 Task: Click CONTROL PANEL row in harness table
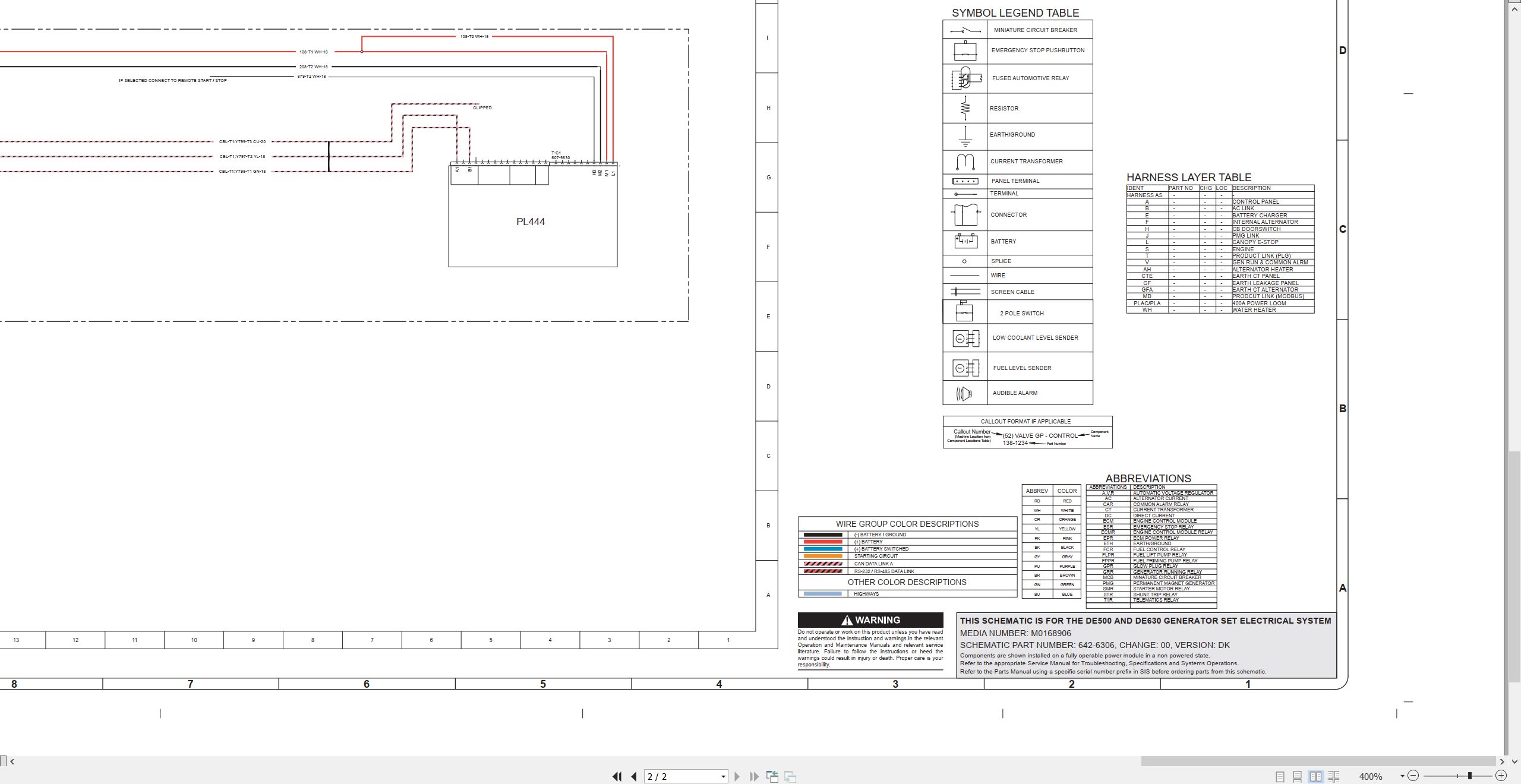pyautogui.click(x=1220, y=202)
